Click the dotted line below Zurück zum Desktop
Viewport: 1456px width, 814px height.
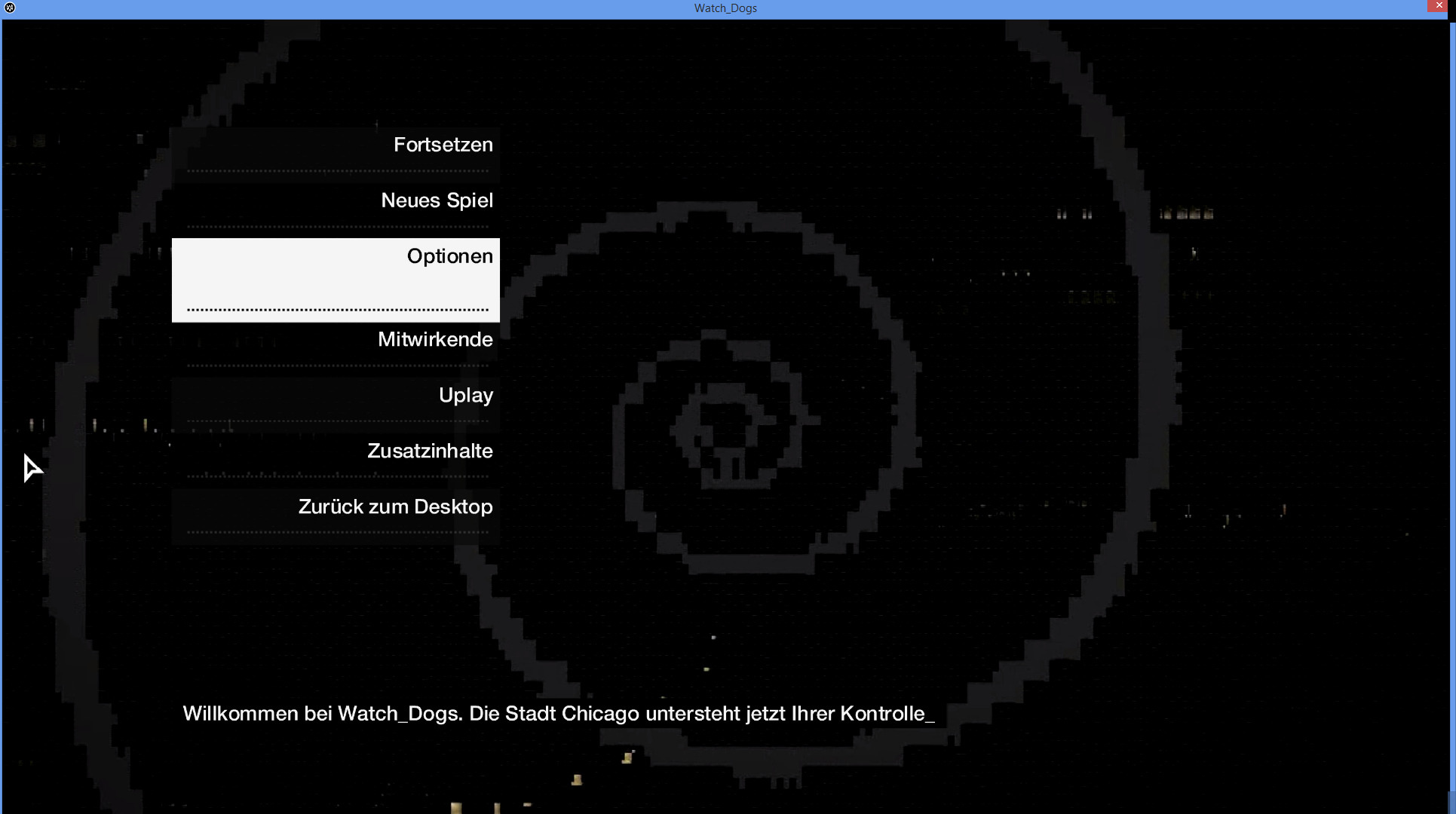338,532
